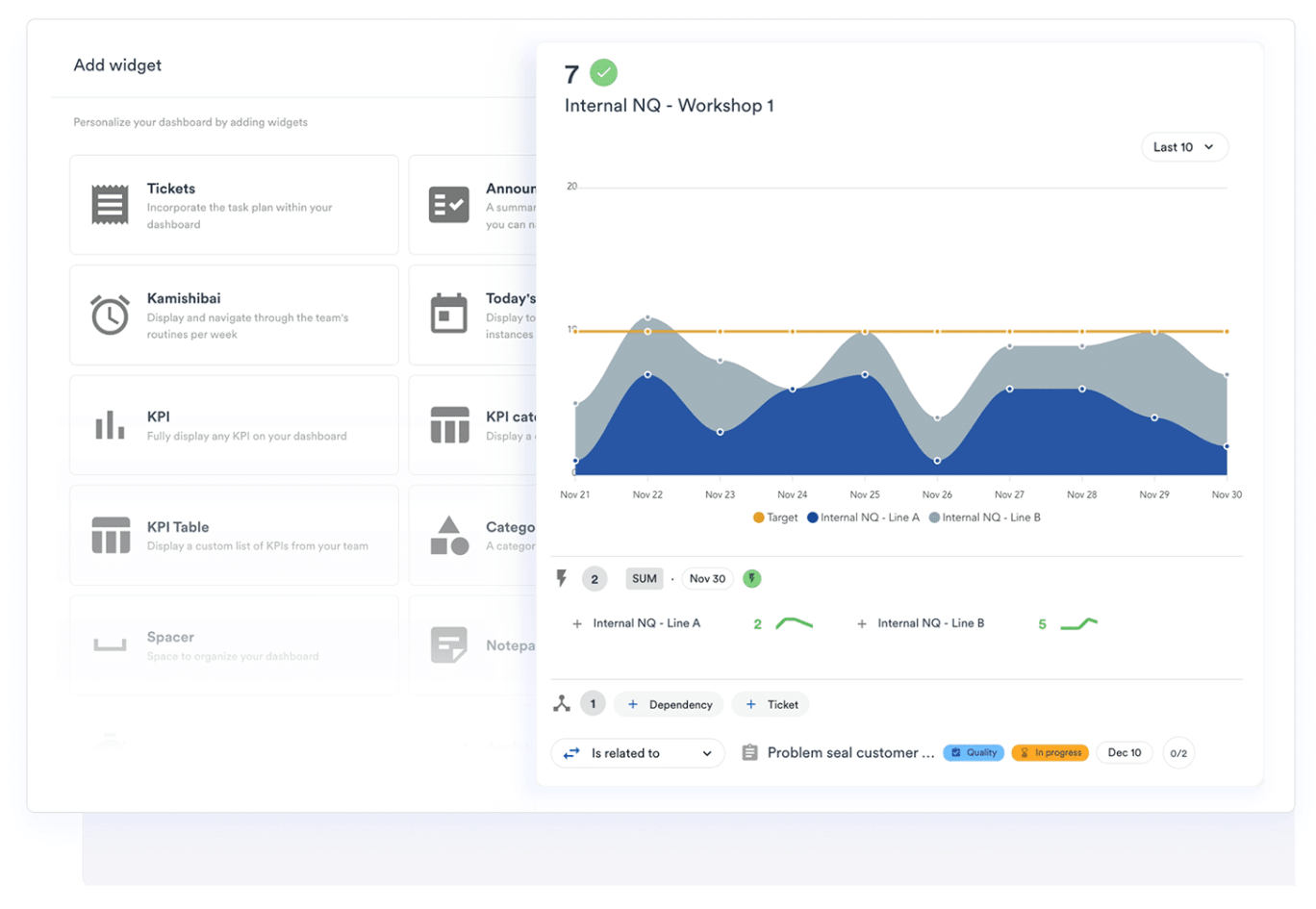Click the Today's calendar widget icon
The width and height of the screenshot is (1316, 909).
click(x=448, y=314)
